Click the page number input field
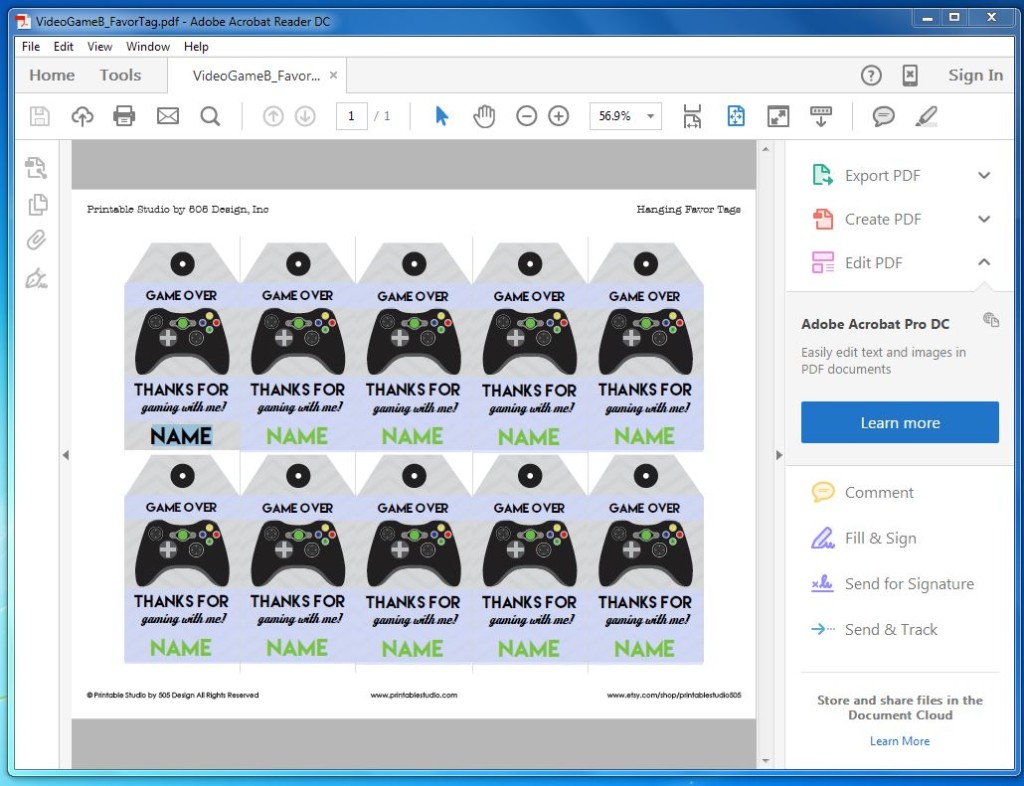The width and height of the screenshot is (1024, 786). point(351,116)
